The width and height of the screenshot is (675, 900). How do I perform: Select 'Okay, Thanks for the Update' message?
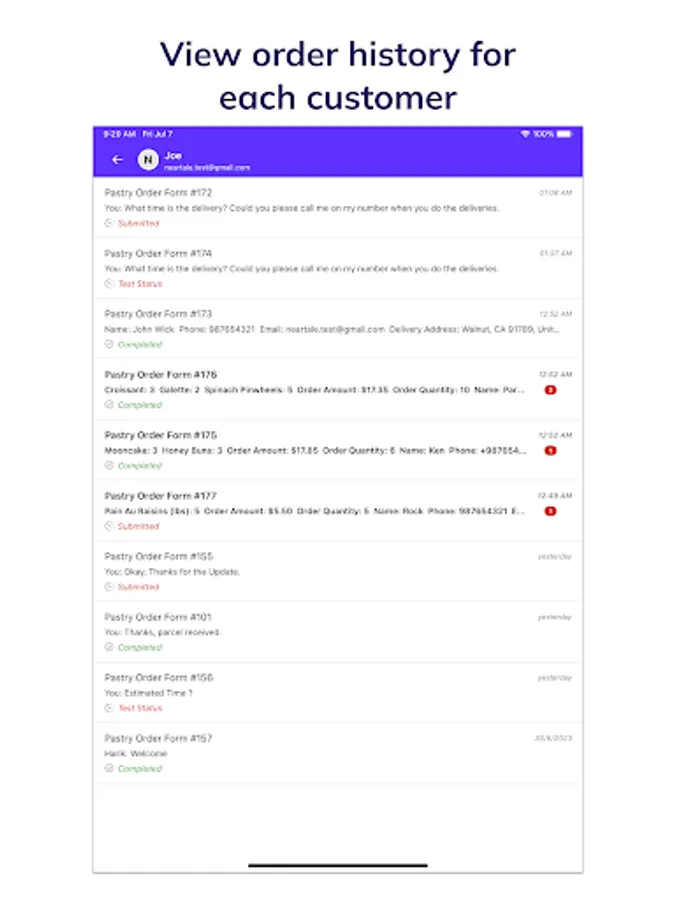click(172, 572)
